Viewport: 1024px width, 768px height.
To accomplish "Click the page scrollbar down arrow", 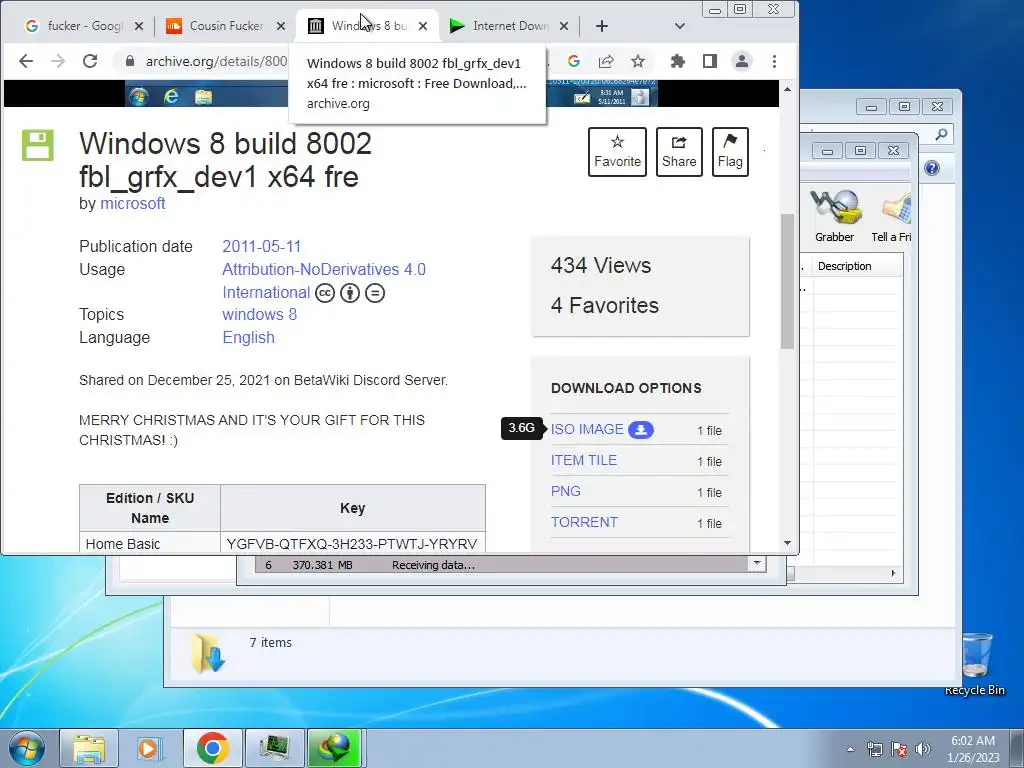I will (788, 543).
